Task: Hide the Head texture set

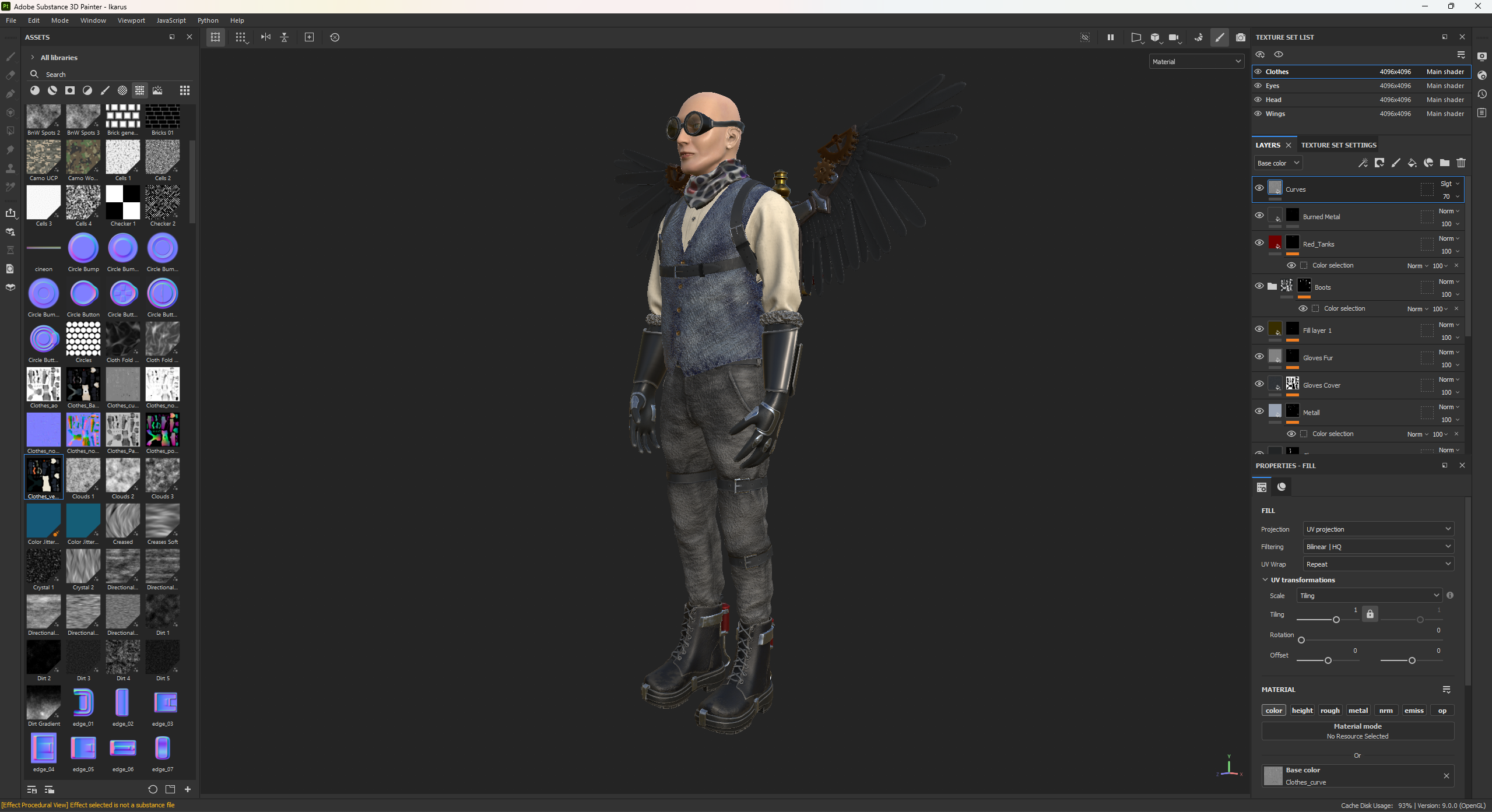Action: (1259, 99)
